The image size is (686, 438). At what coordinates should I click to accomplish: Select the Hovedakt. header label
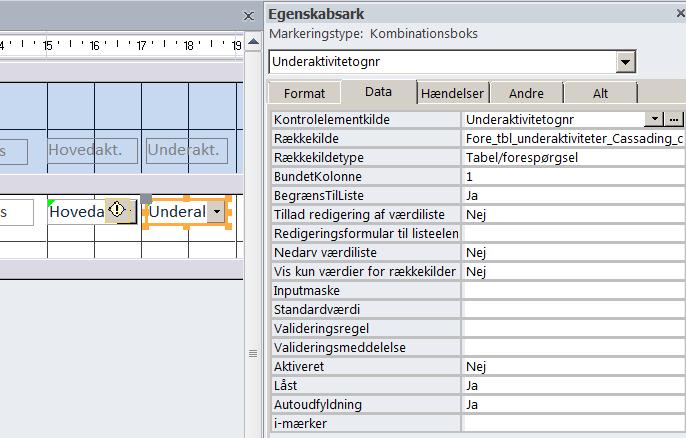[x=93, y=151]
